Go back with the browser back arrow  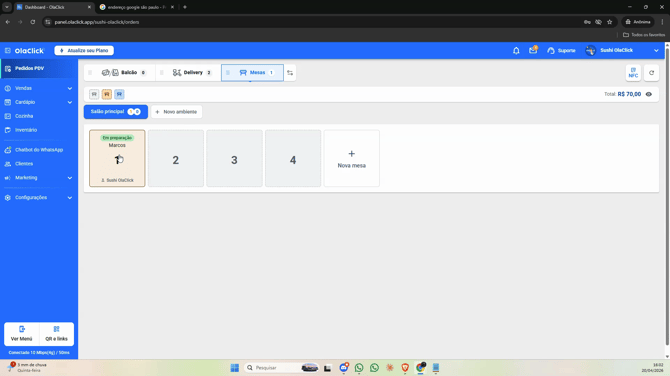8,22
